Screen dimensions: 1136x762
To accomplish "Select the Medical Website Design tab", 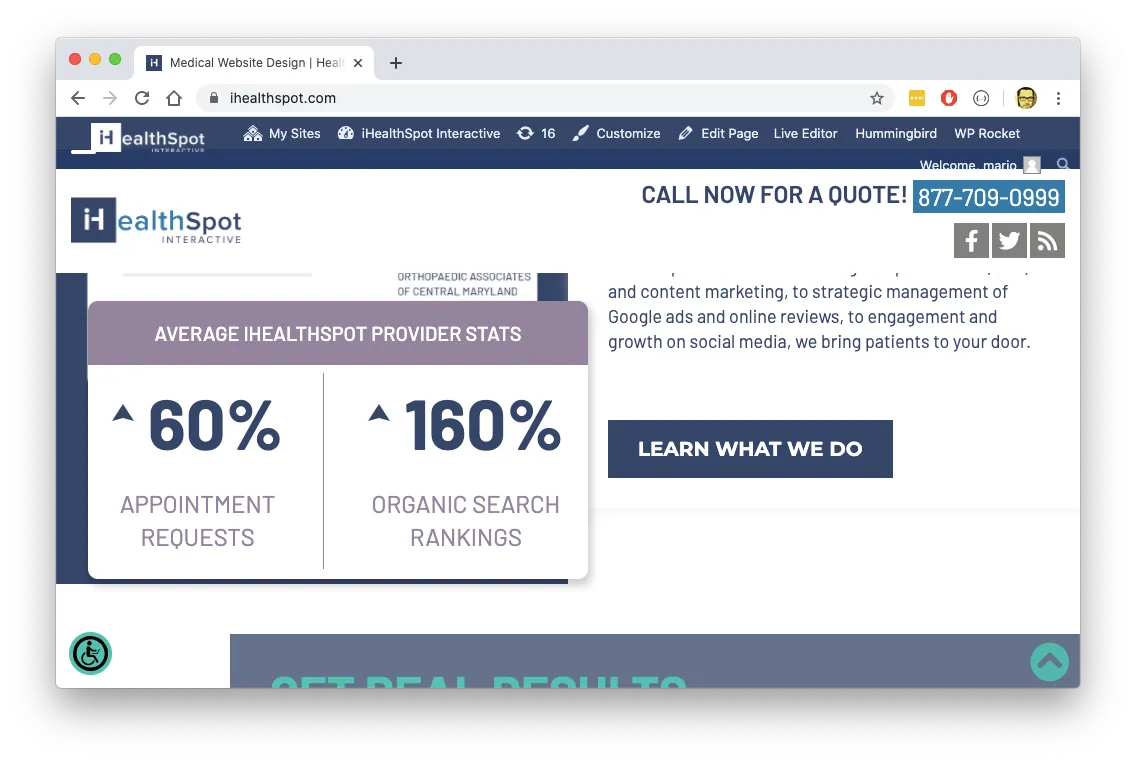I will (254, 63).
